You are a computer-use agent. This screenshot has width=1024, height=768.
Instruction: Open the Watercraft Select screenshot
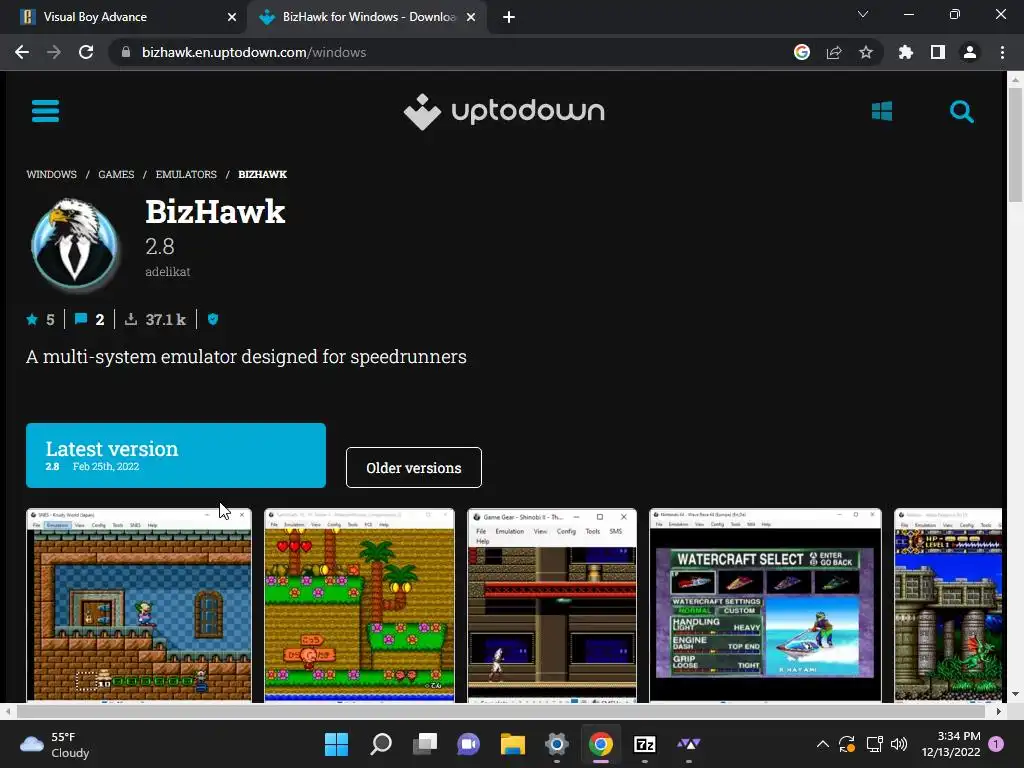pyautogui.click(x=765, y=605)
